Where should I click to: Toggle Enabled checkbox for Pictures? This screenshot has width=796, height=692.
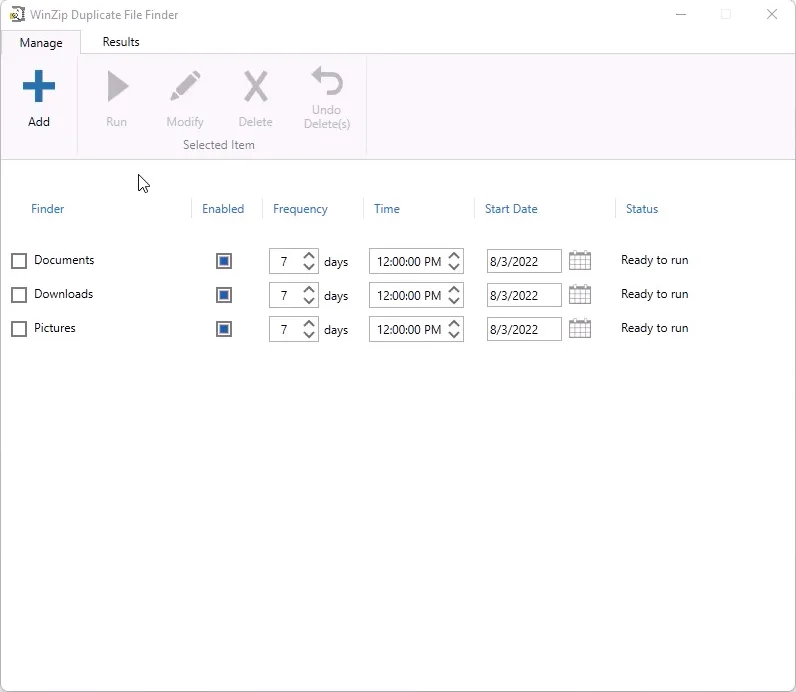coord(224,329)
